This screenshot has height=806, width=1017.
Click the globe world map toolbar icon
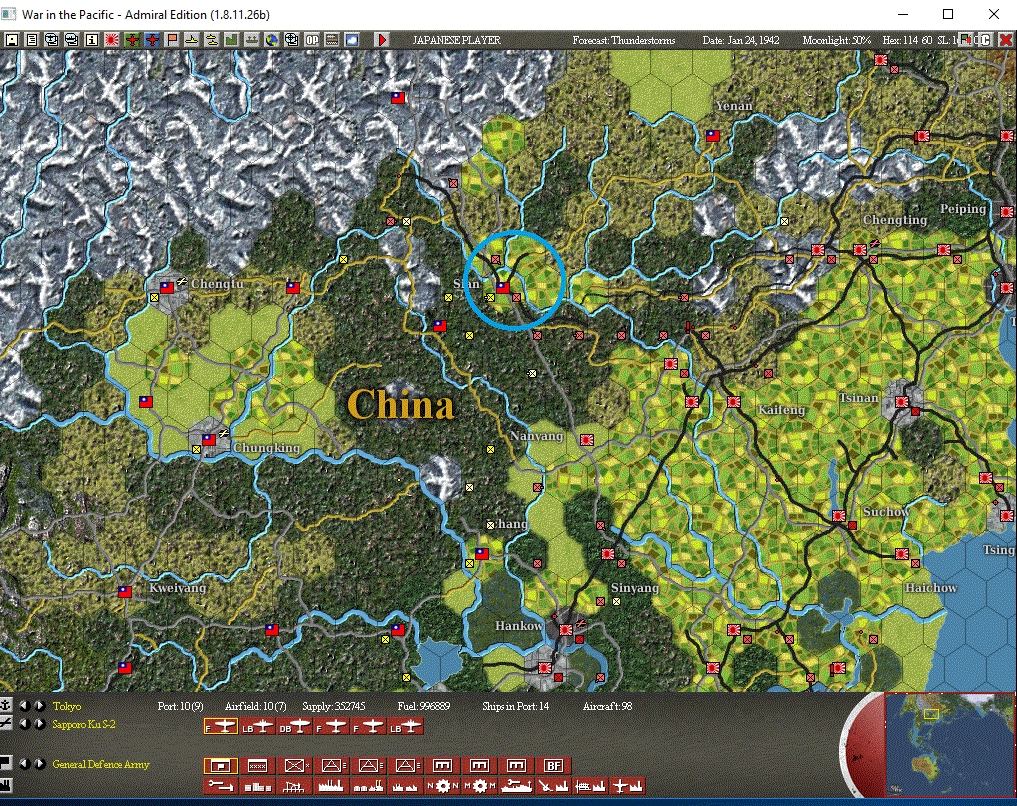272,40
